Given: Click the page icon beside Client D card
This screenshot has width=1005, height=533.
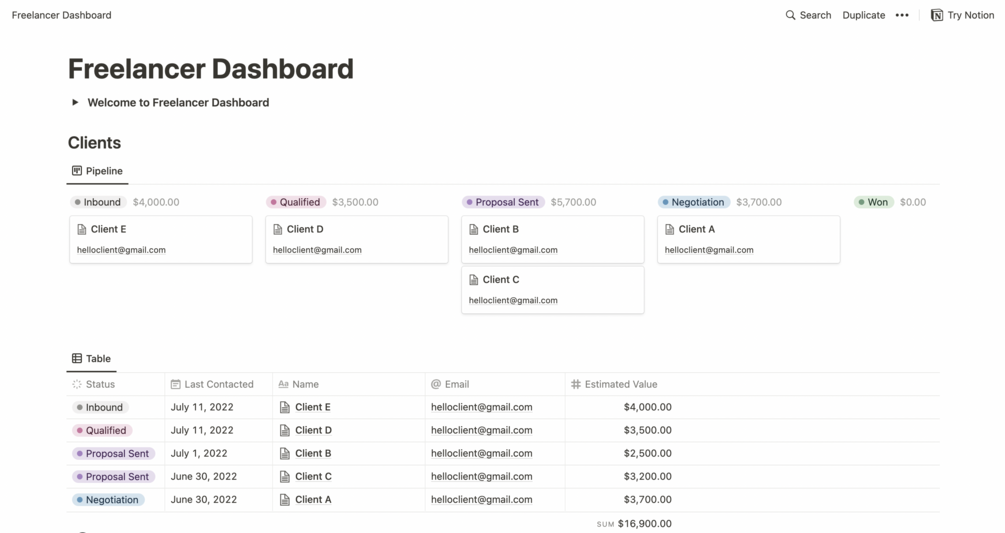Looking at the screenshot, I should click(278, 229).
